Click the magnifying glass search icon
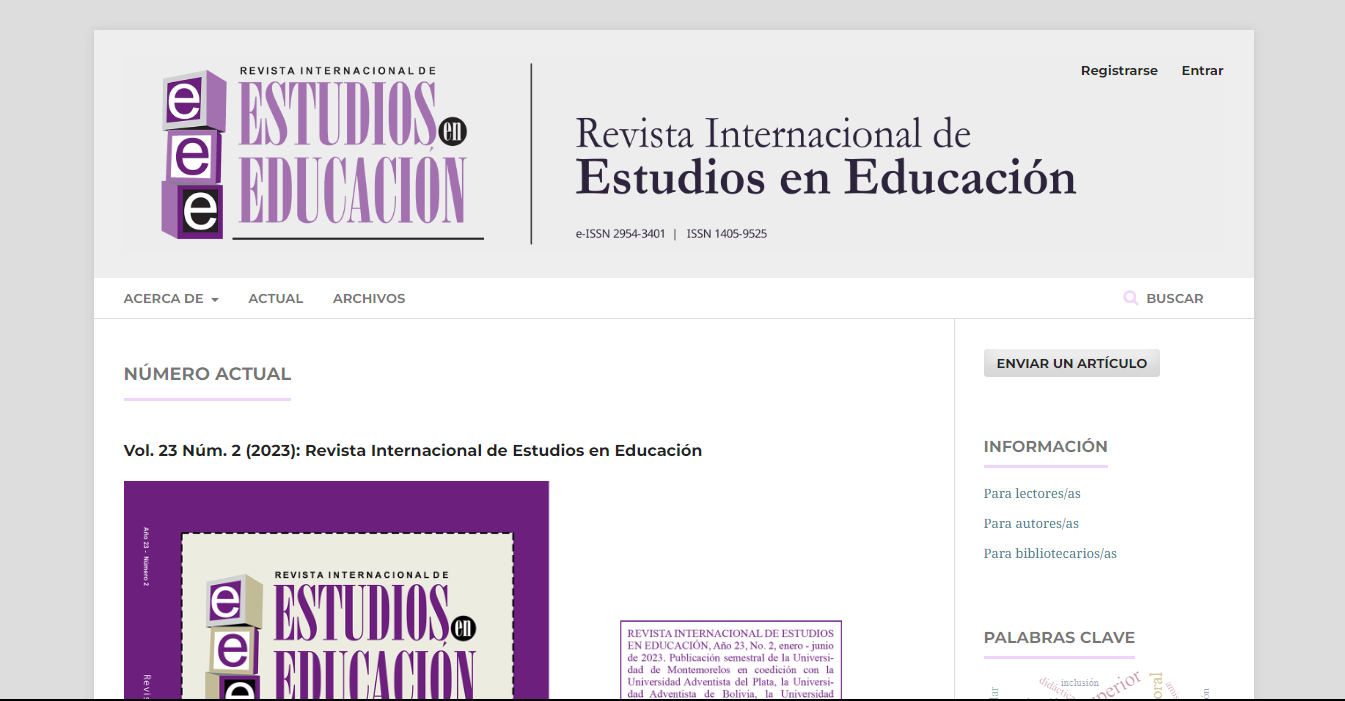 point(1131,298)
